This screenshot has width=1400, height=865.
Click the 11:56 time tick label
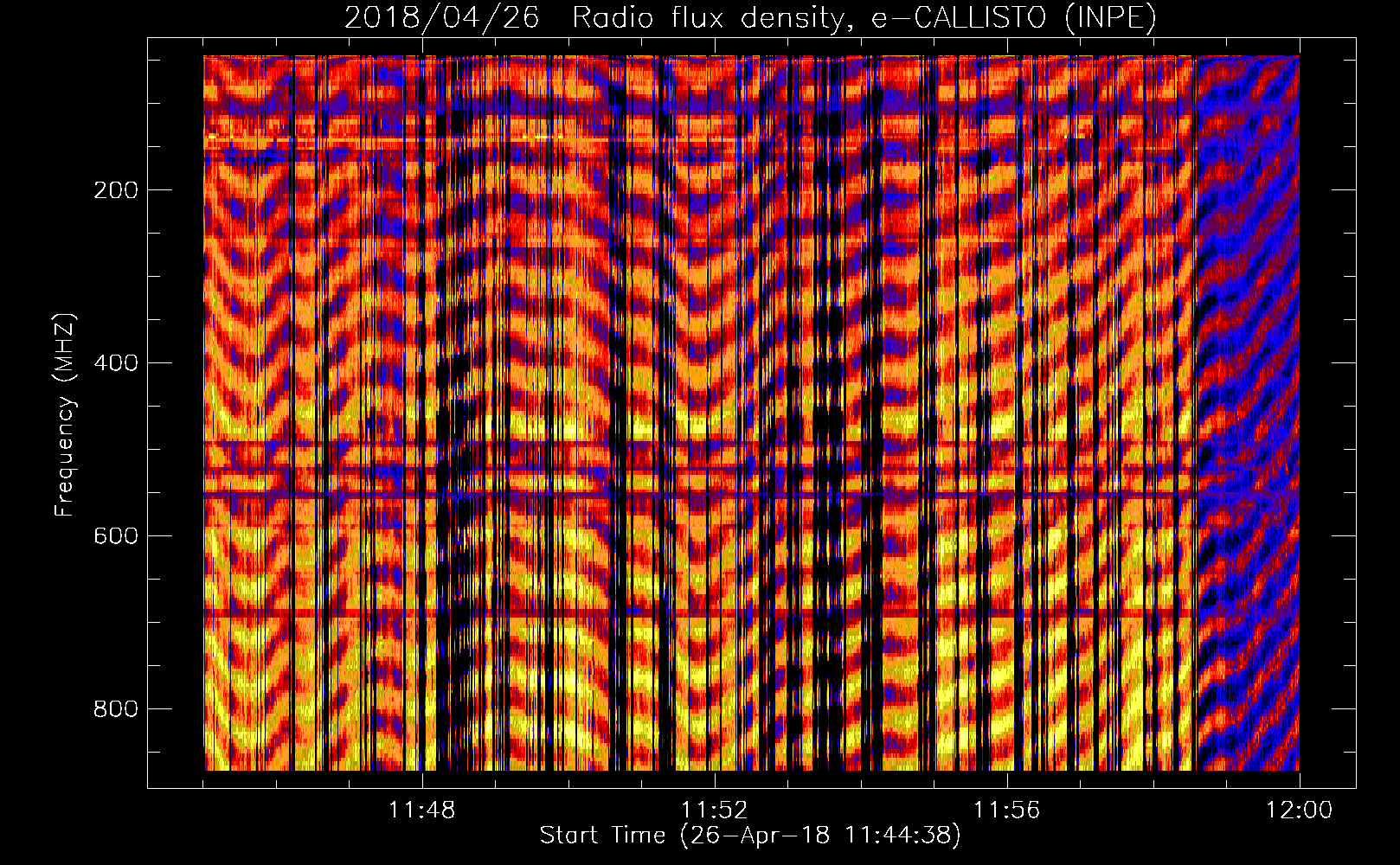pos(1007,811)
